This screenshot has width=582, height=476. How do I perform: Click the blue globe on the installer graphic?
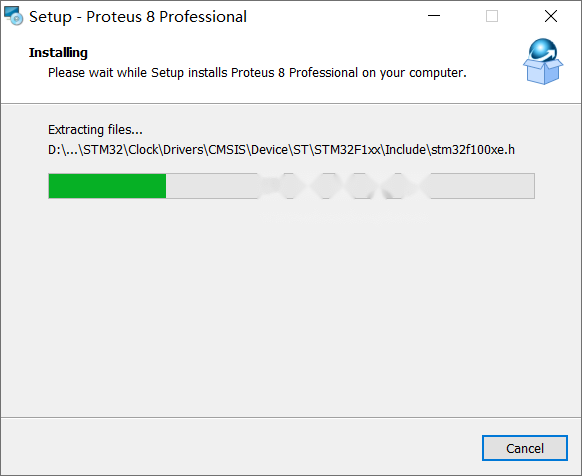tap(543, 50)
